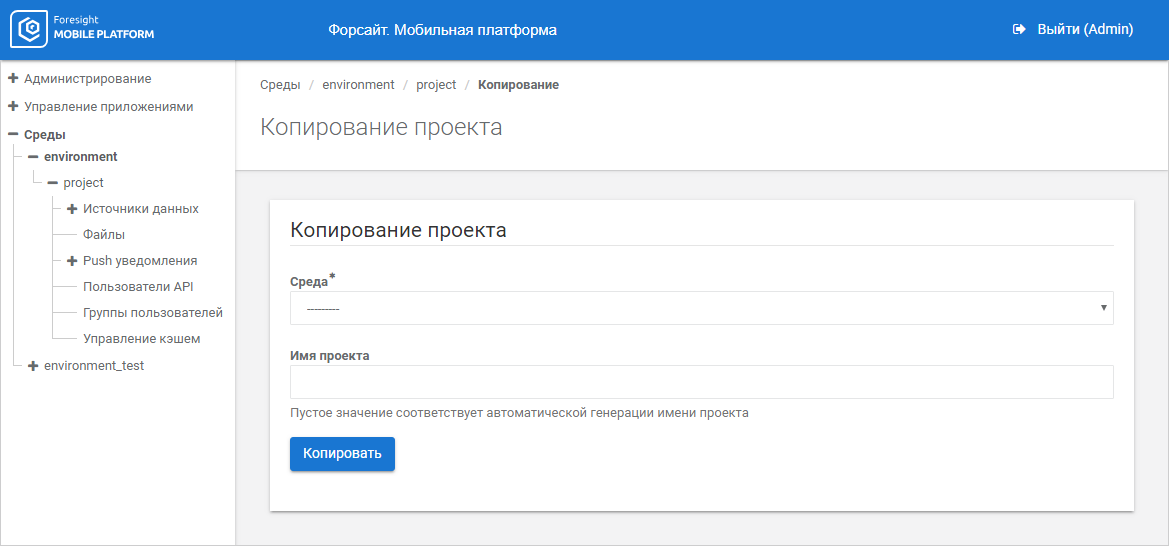Viewport: 1169px width, 546px height.
Task: Click the Foresight Mobile Platform logo
Action: (x=82, y=30)
